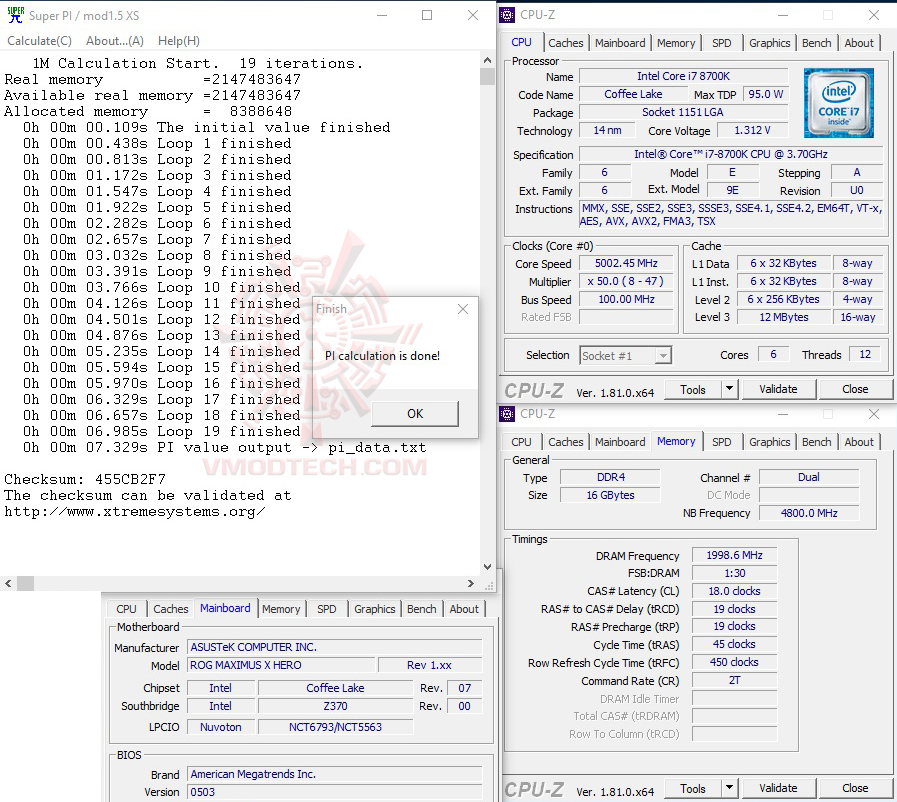Click the Checksum: 455CB2F7 line

pyautogui.click(x=85, y=479)
